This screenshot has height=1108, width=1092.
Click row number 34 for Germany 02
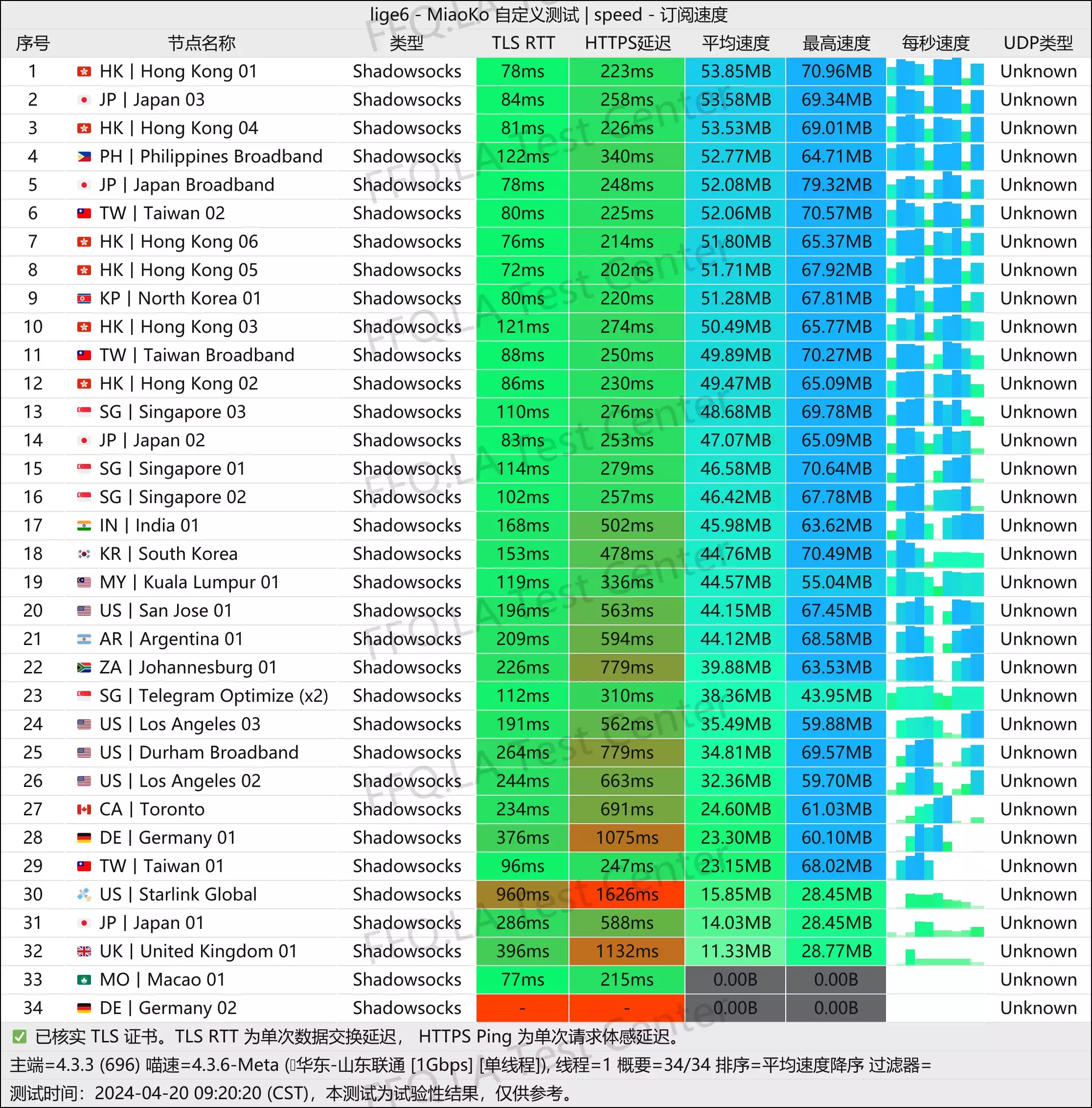coord(33,1008)
